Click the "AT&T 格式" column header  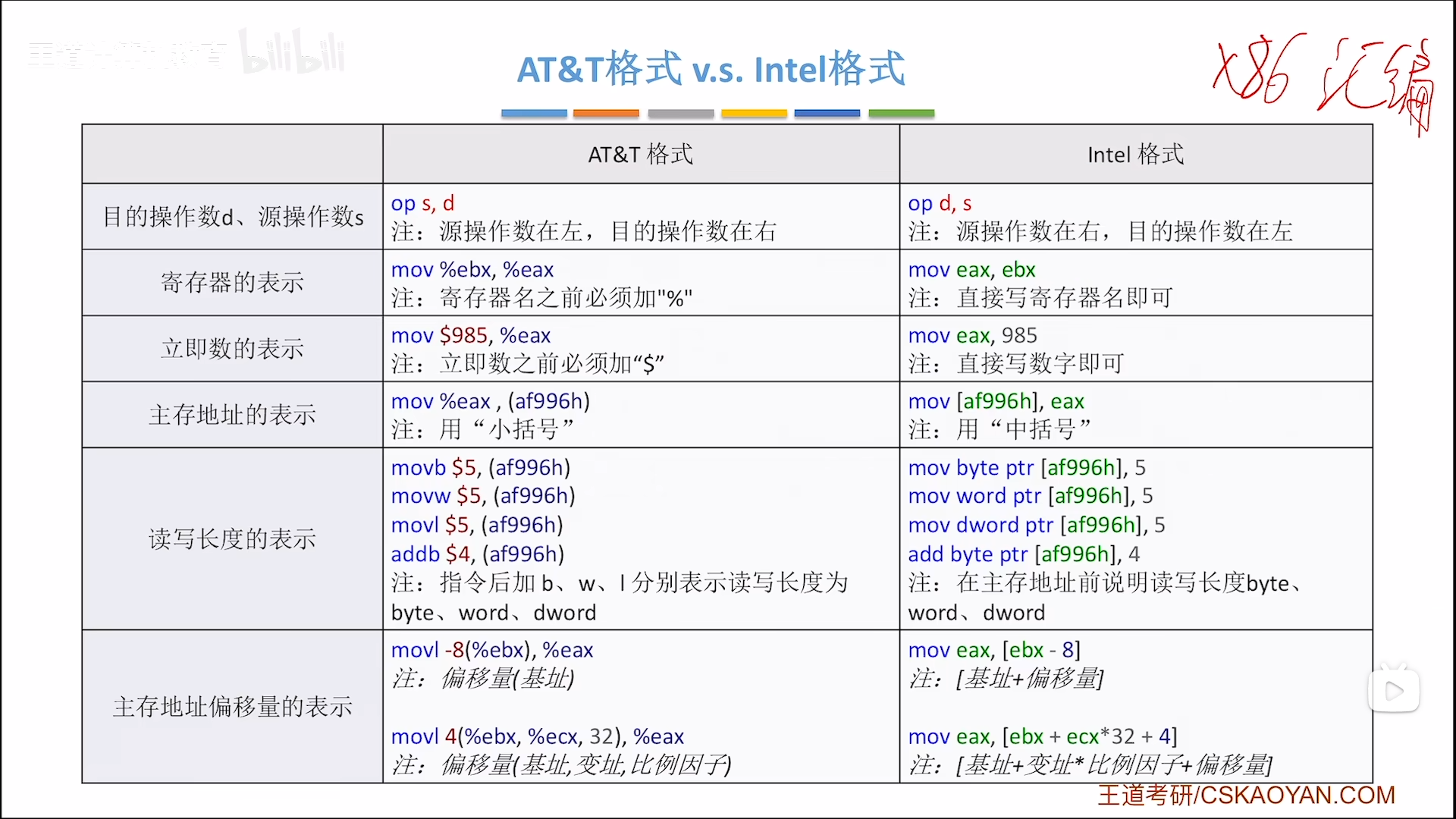pyautogui.click(x=641, y=155)
